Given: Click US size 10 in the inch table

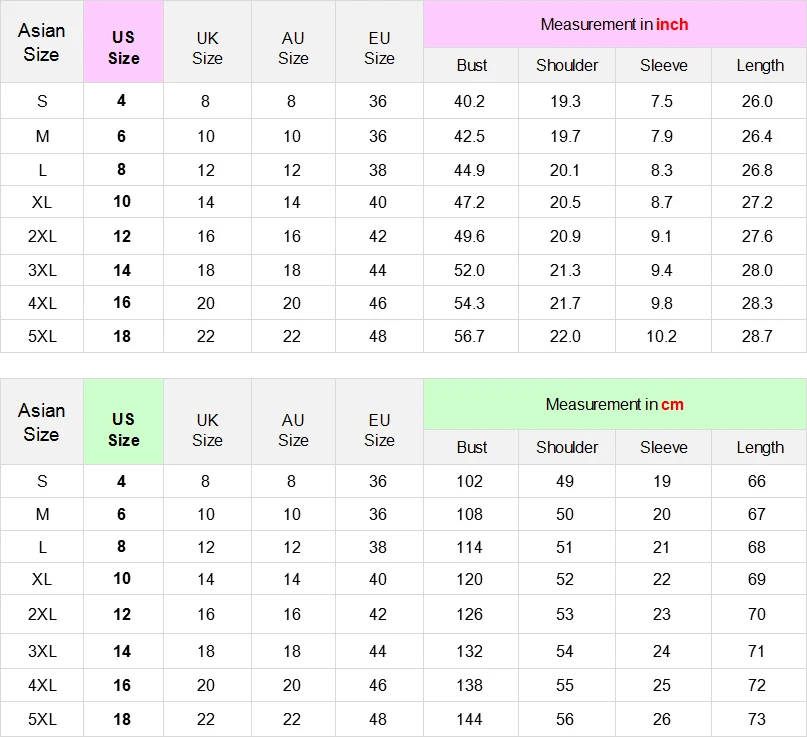Looking at the screenshot, I should point(122,201).
